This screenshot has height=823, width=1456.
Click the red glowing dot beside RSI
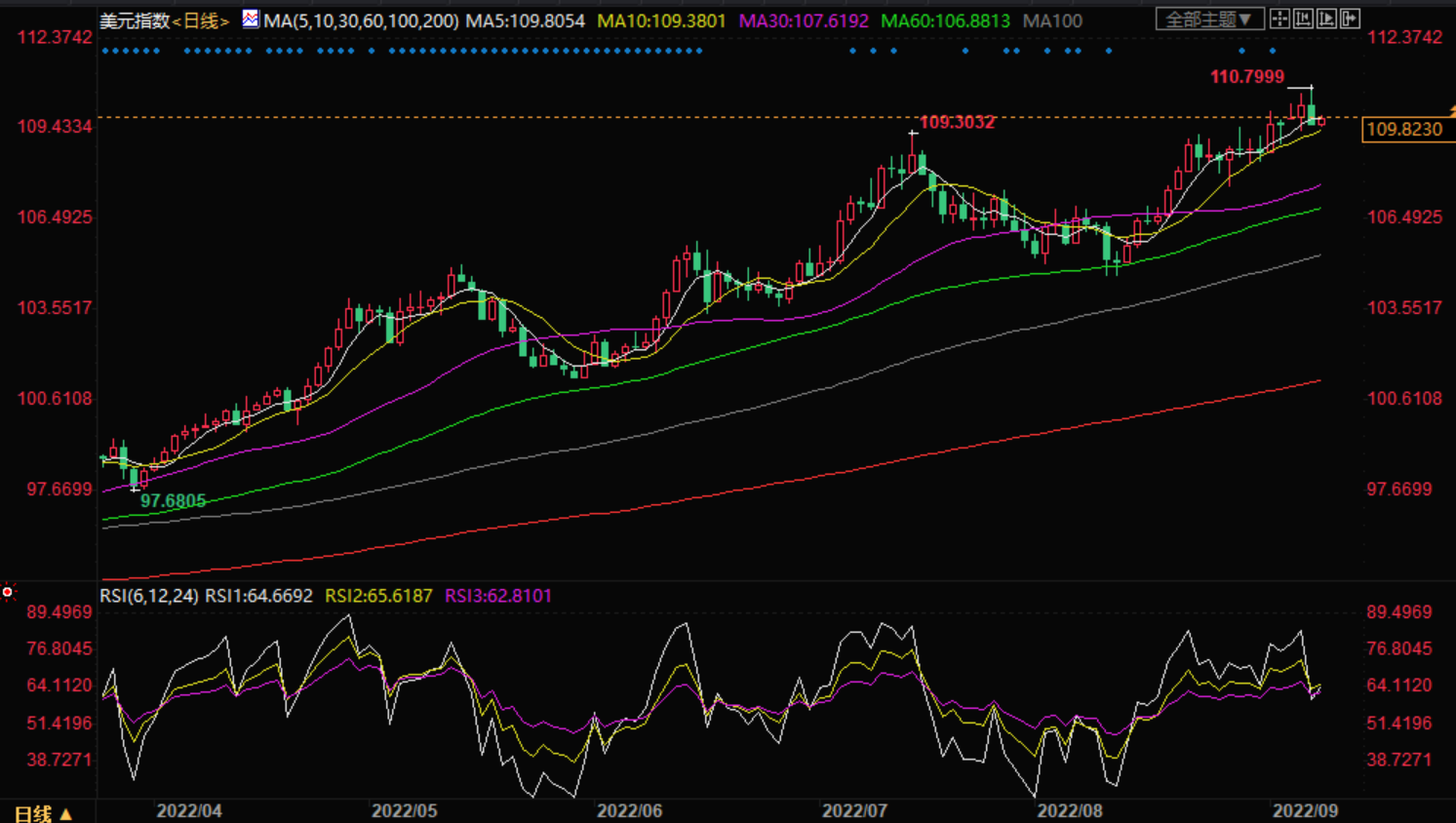(x=8, y=592)
